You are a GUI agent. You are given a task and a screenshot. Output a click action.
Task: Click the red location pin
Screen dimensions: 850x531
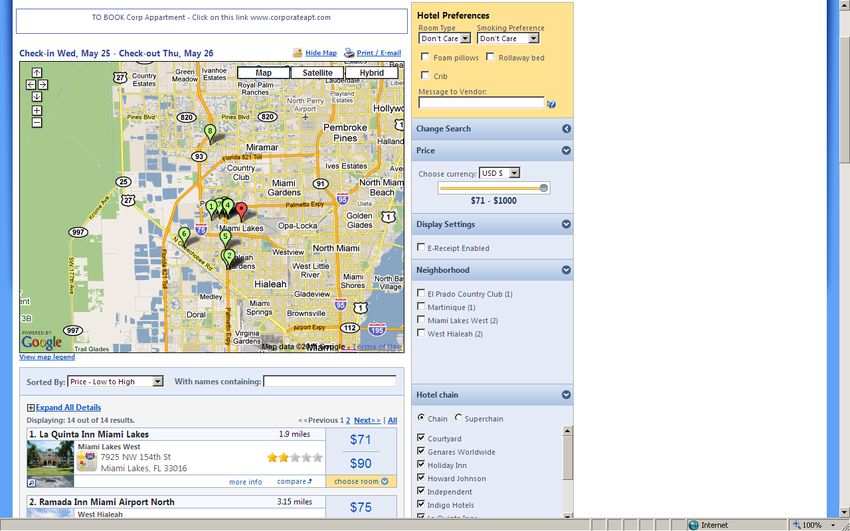click(241, 211)
